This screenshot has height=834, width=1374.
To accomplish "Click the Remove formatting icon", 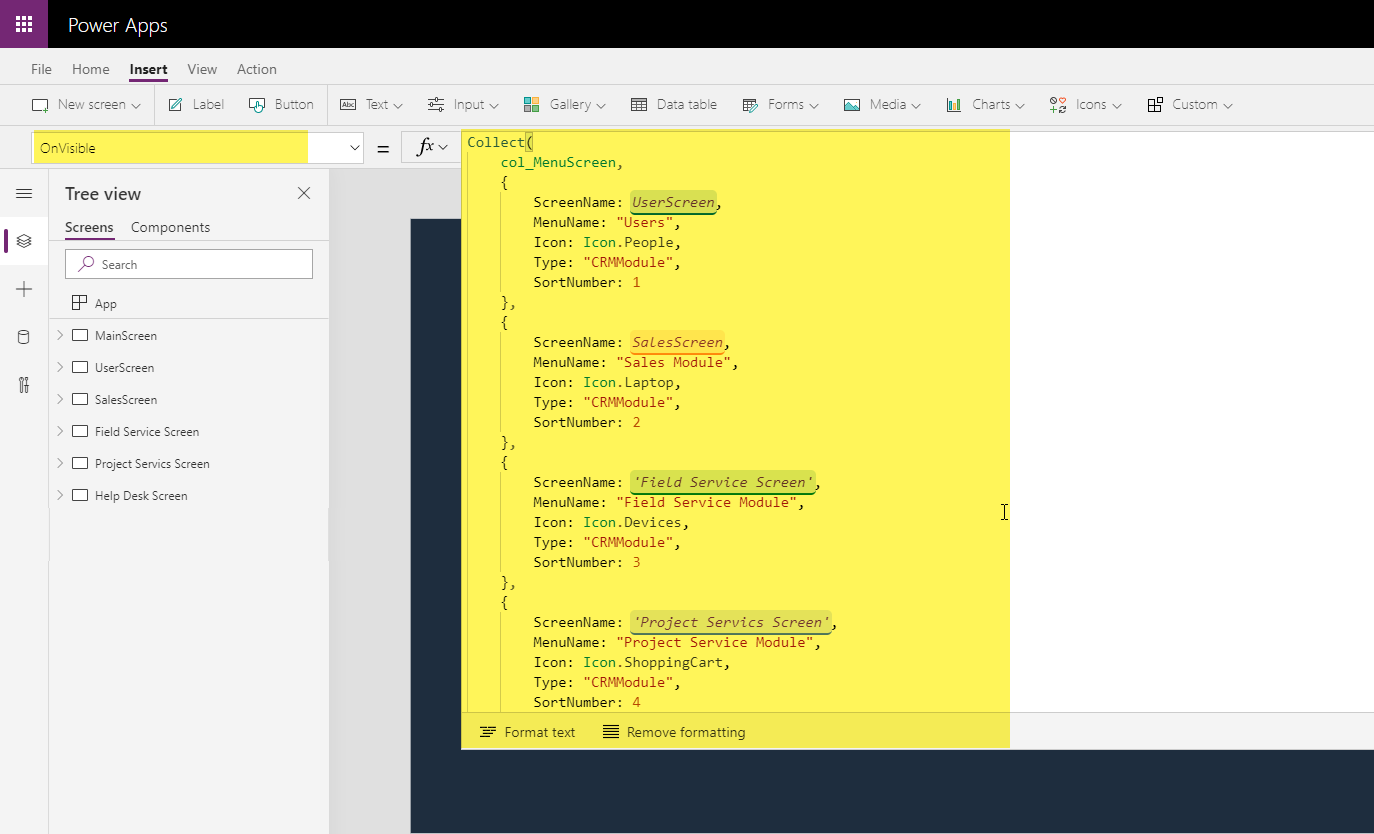I will (611, 732).
